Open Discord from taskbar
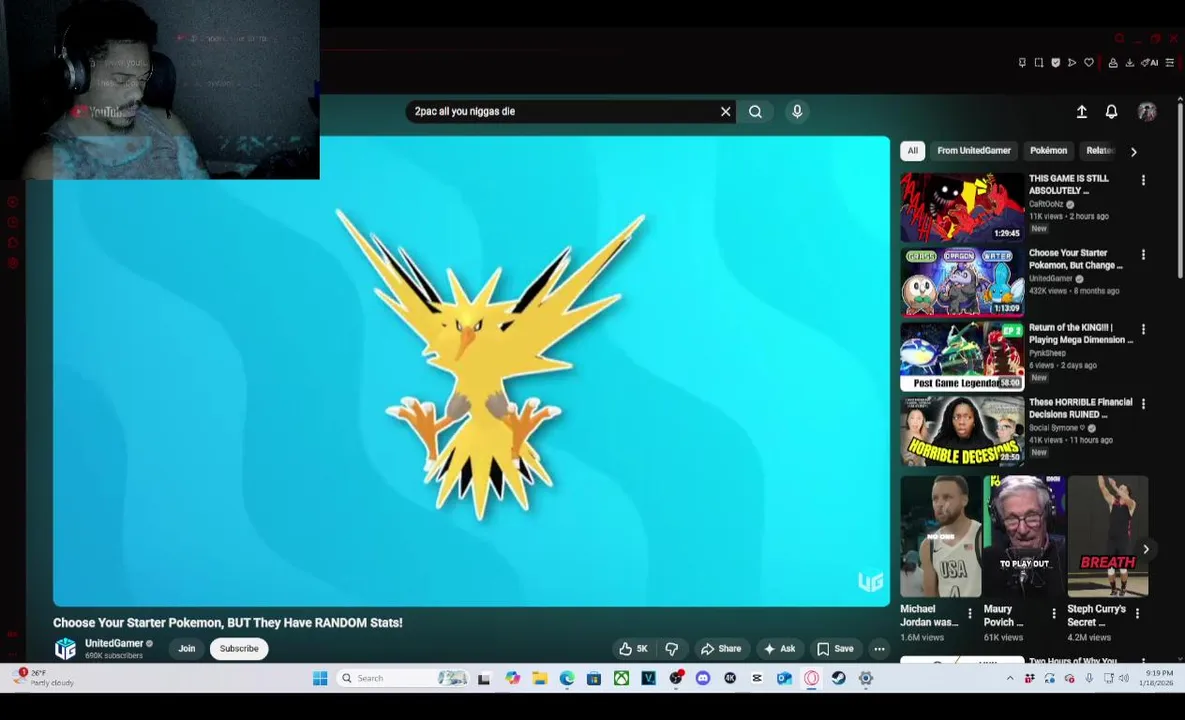Viewport: 1185px width, 720px height. [703, 678]
